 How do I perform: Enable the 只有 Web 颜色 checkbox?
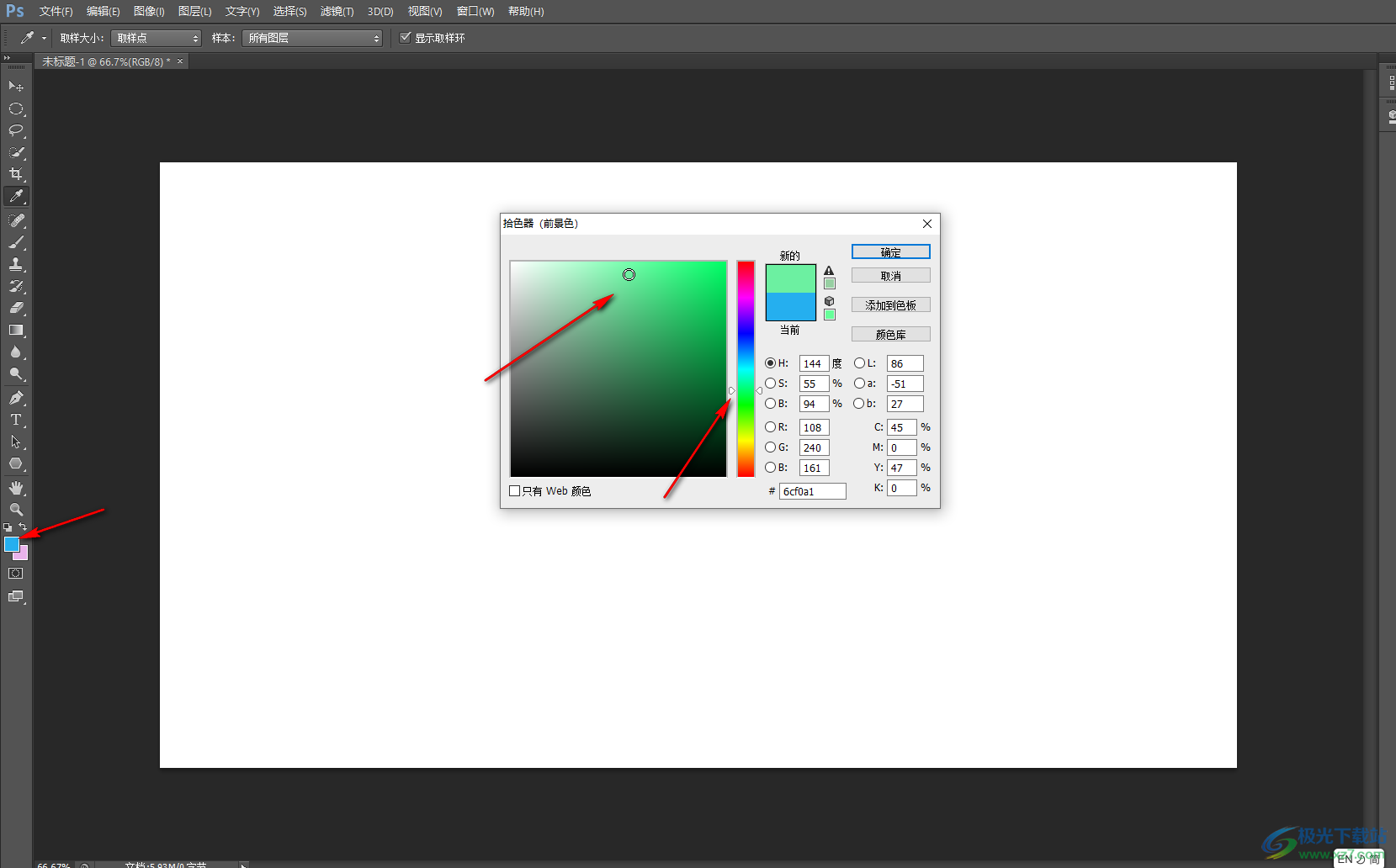[515, 491]
